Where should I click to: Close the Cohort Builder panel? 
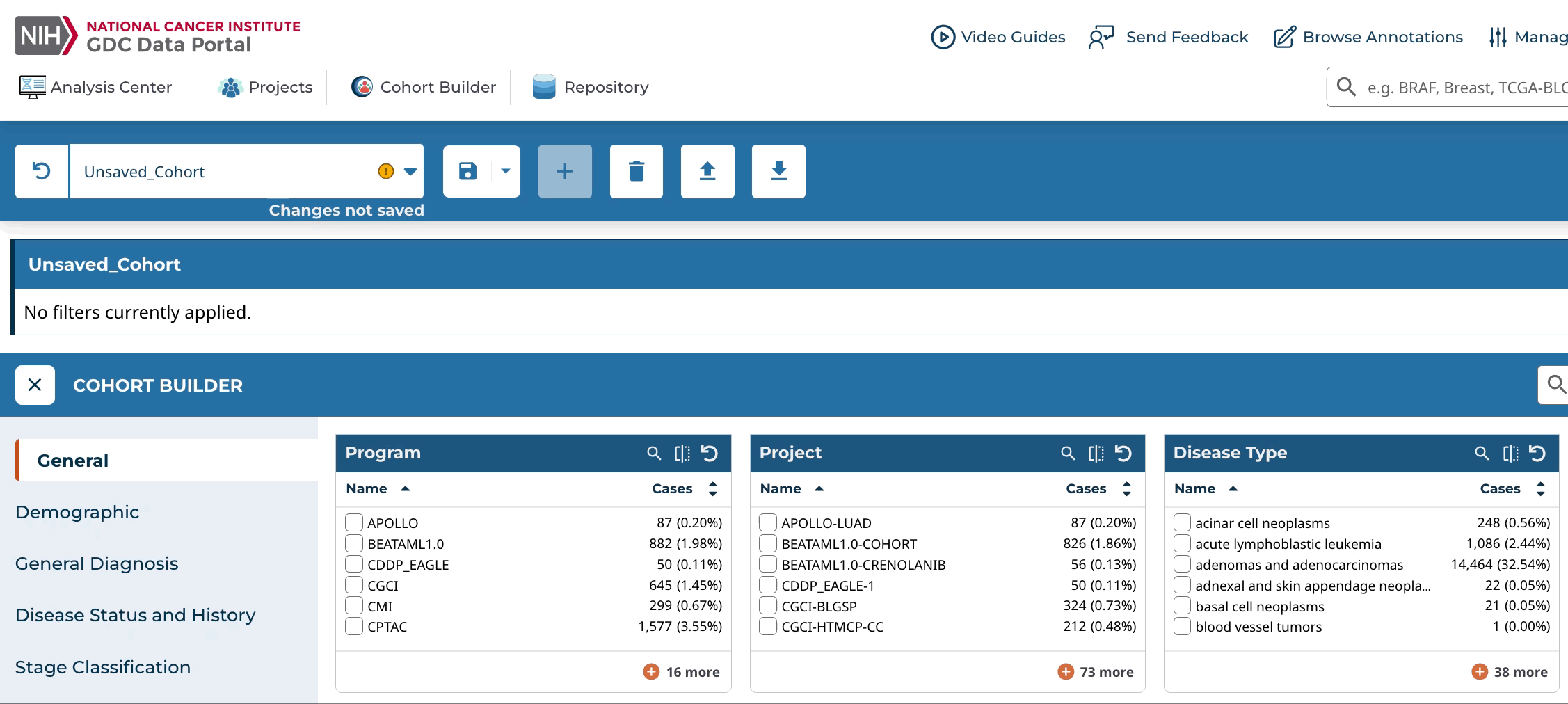click(35, 385)
